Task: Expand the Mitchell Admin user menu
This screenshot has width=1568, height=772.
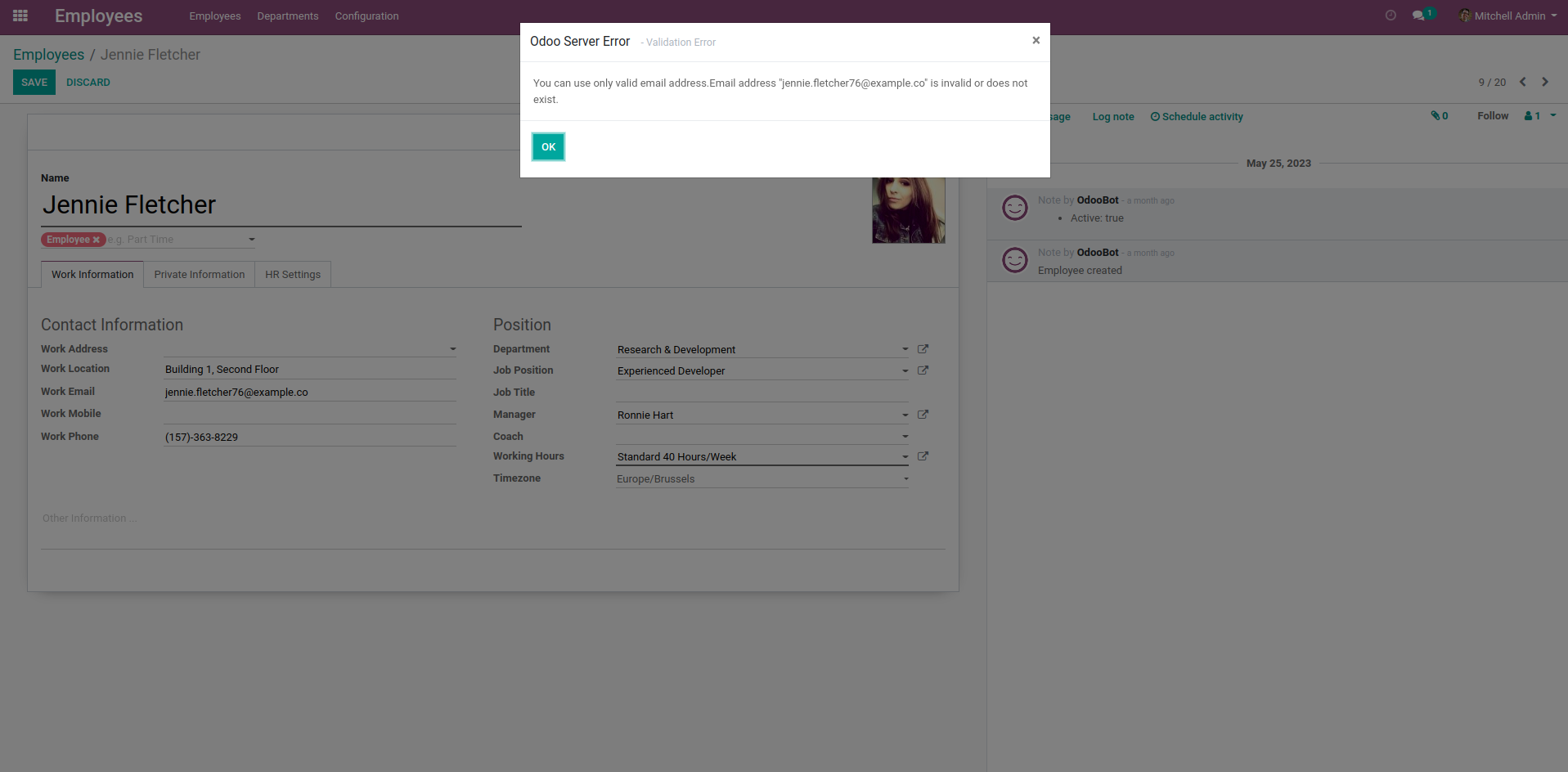Action: 1508,16
